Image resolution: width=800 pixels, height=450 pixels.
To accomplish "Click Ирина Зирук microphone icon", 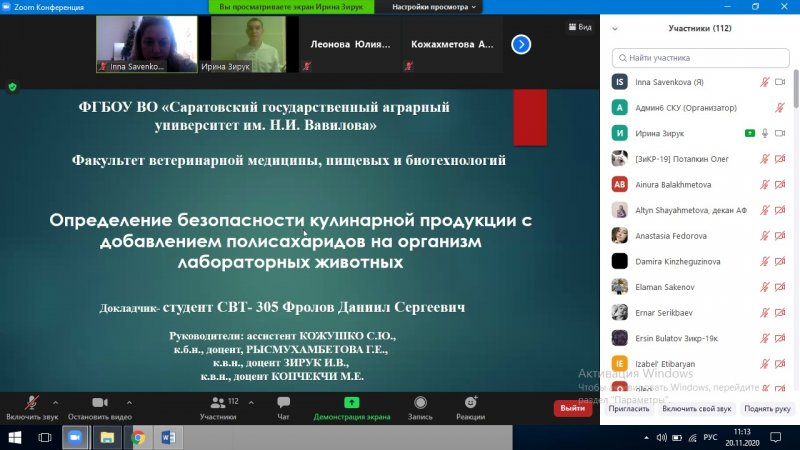I will tap(765, 133).
